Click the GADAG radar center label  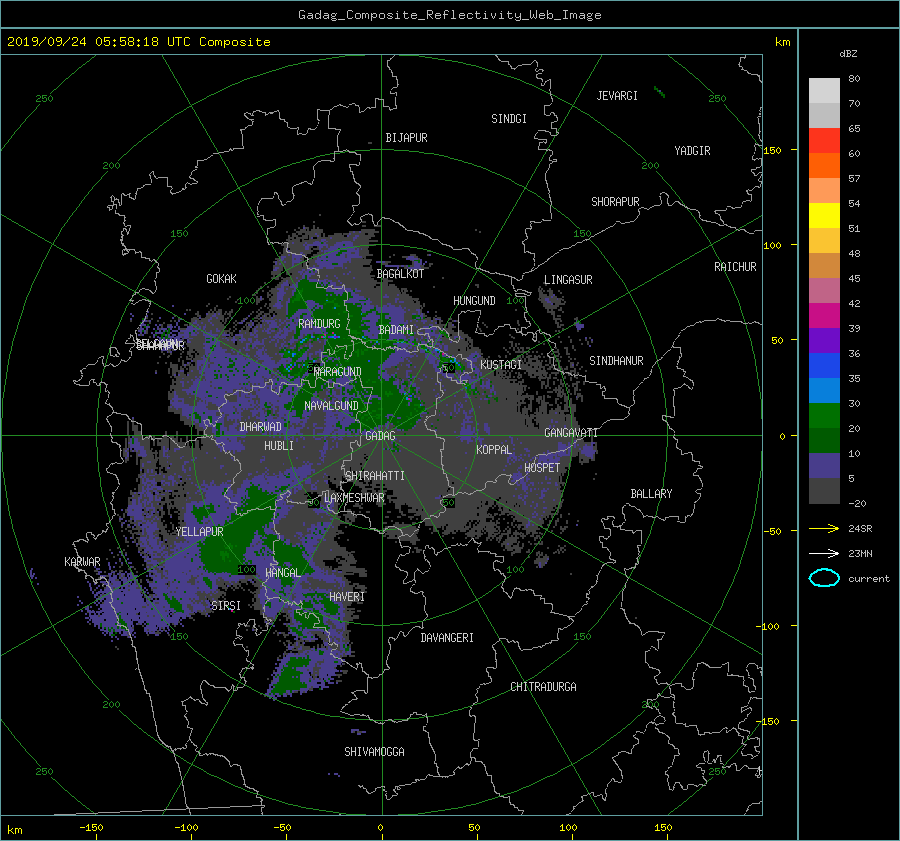(x=380, y=436)
